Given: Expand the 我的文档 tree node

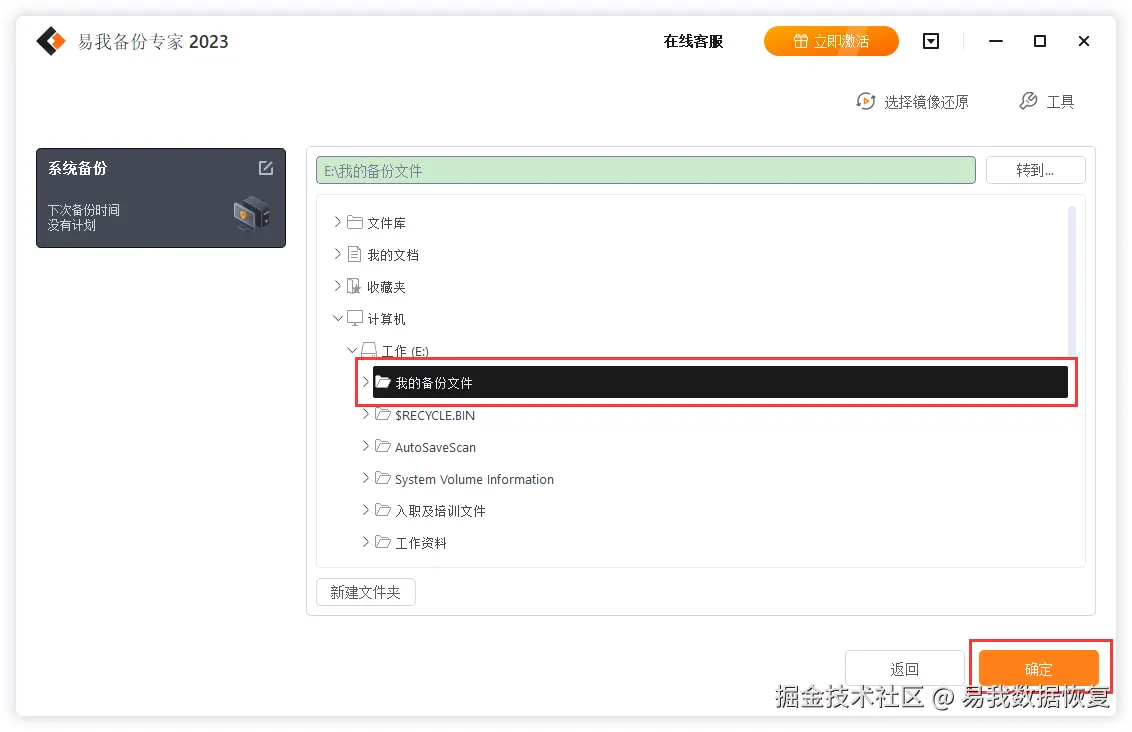Looking at the screenshot, I should pyautogui.click(x=337, y=254).
